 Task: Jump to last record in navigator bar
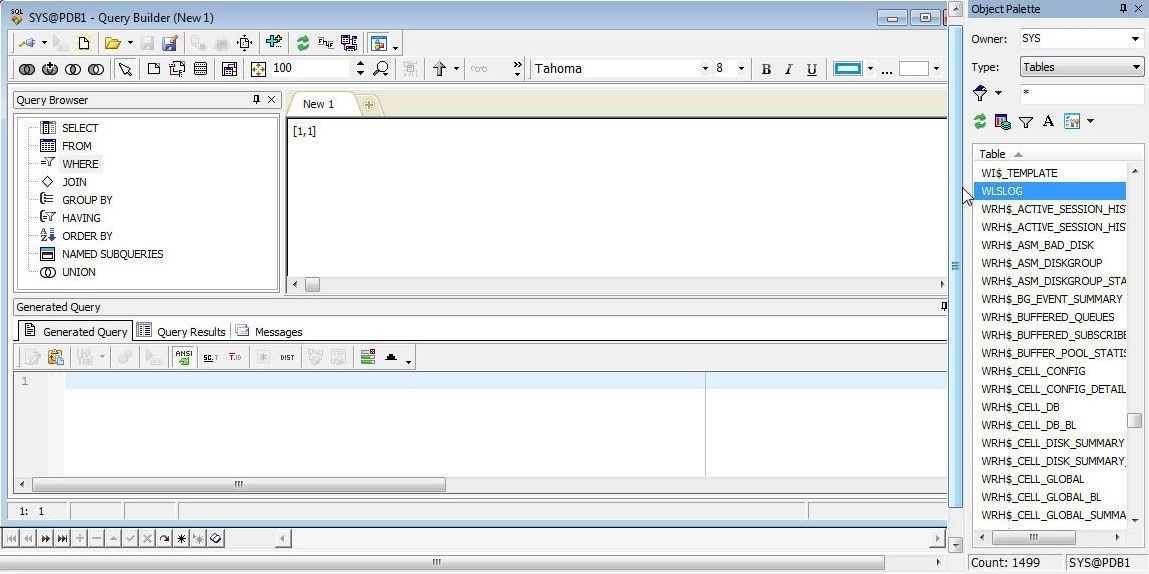pos(63,539)
